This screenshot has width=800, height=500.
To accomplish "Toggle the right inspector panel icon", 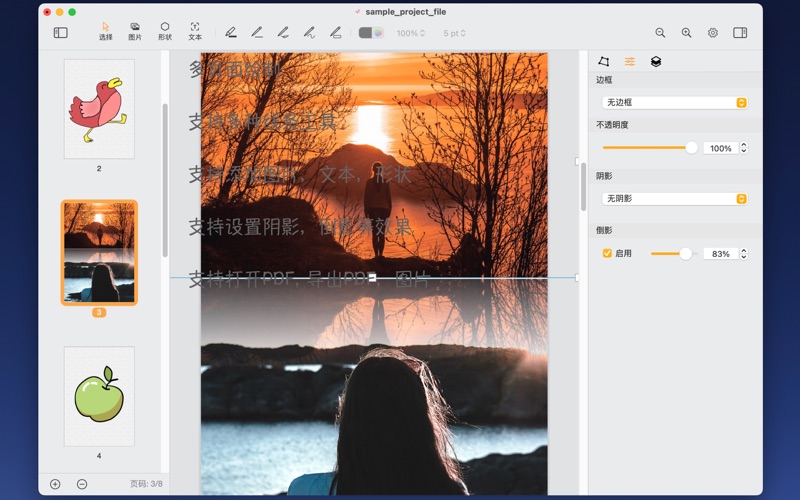I will [740, 33].
